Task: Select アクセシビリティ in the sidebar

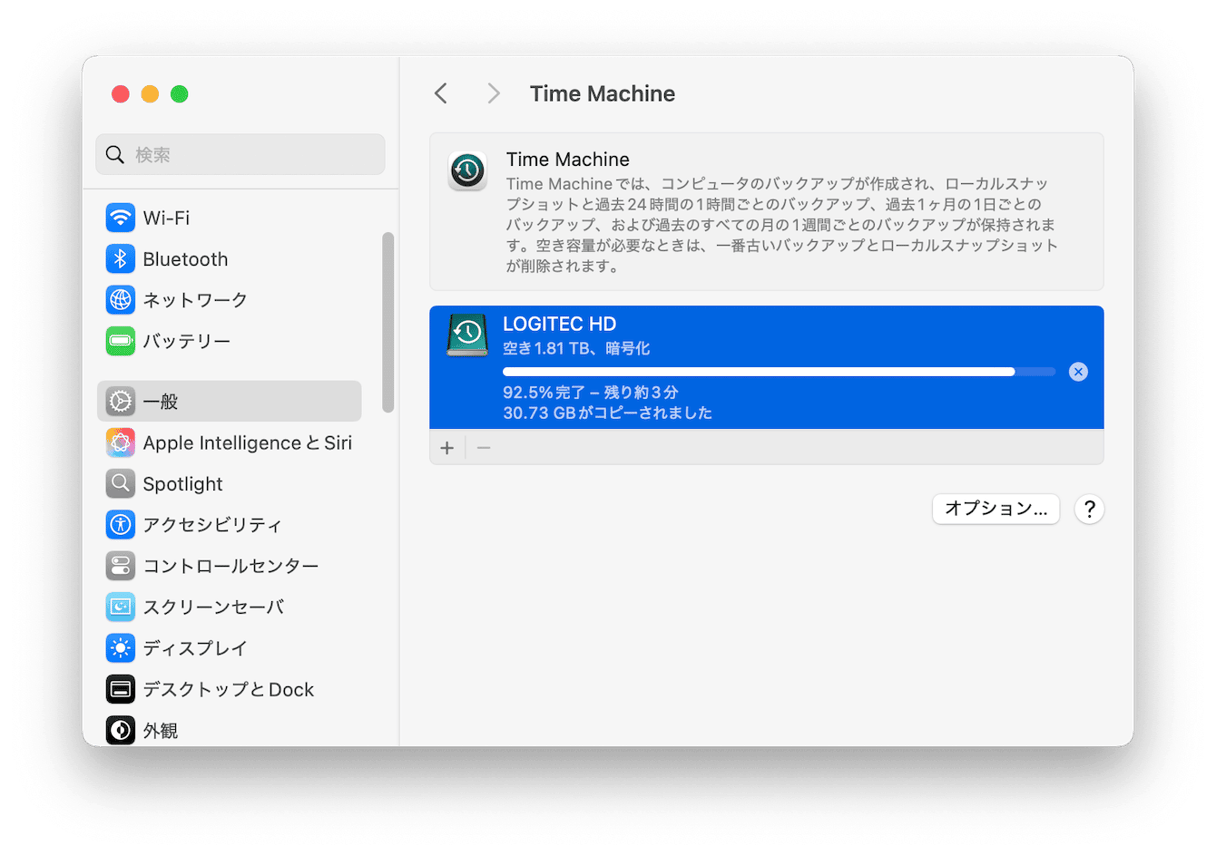Action: (x=229, y=525)
